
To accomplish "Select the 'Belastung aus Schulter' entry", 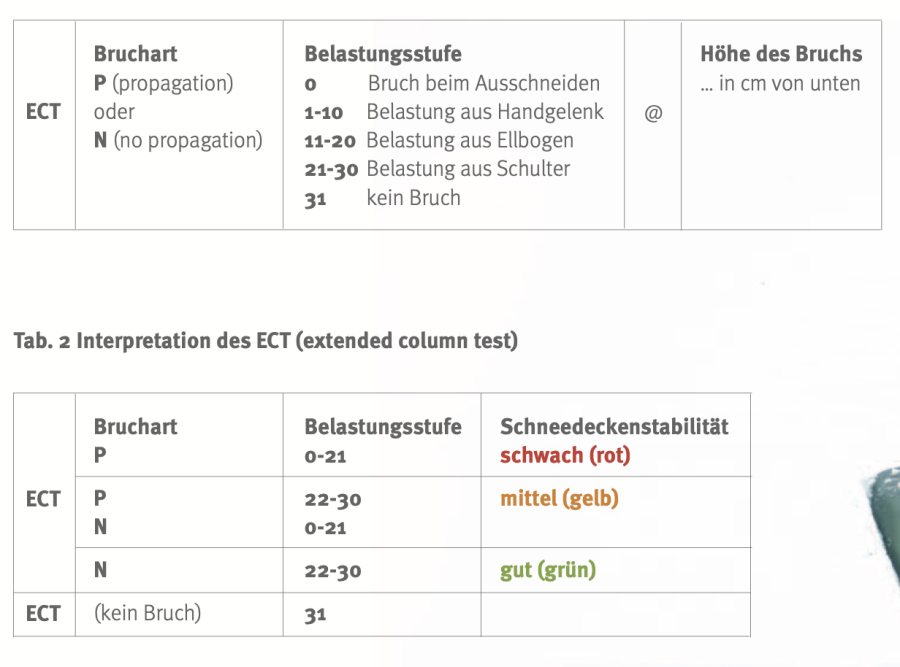I will tap(468, 169).
